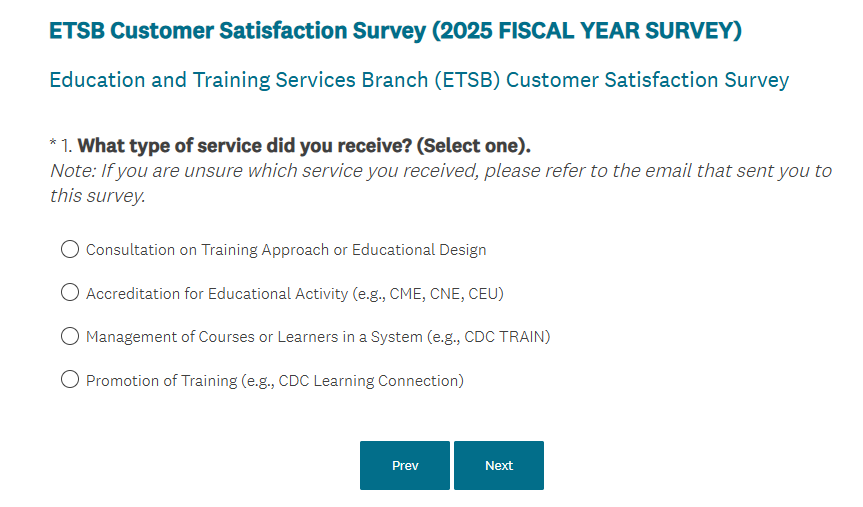Click the Education and Training Services Branch subheading
This screenshot has width=863, height=507.
click(x=419, y=80)
